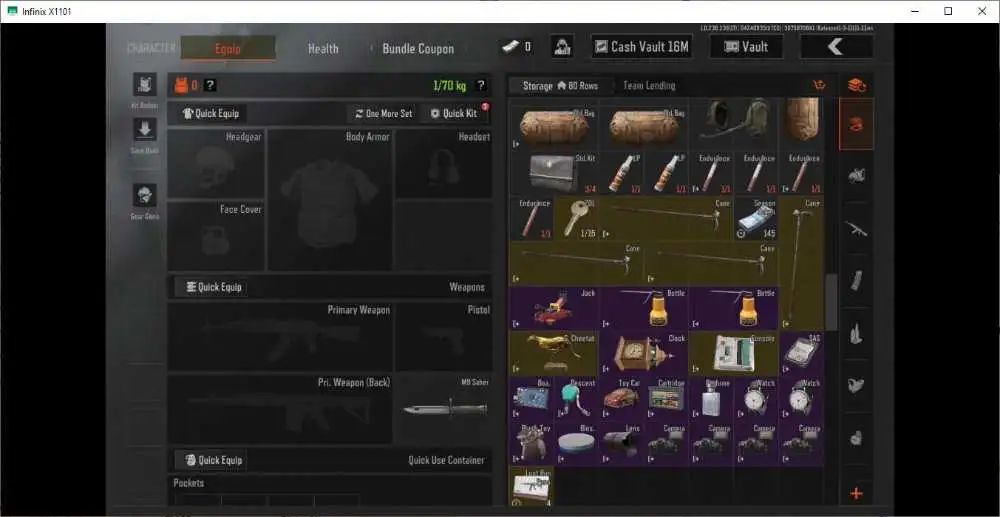Open the Vault button
1000x517 pixels.
[x=746, y=47]
